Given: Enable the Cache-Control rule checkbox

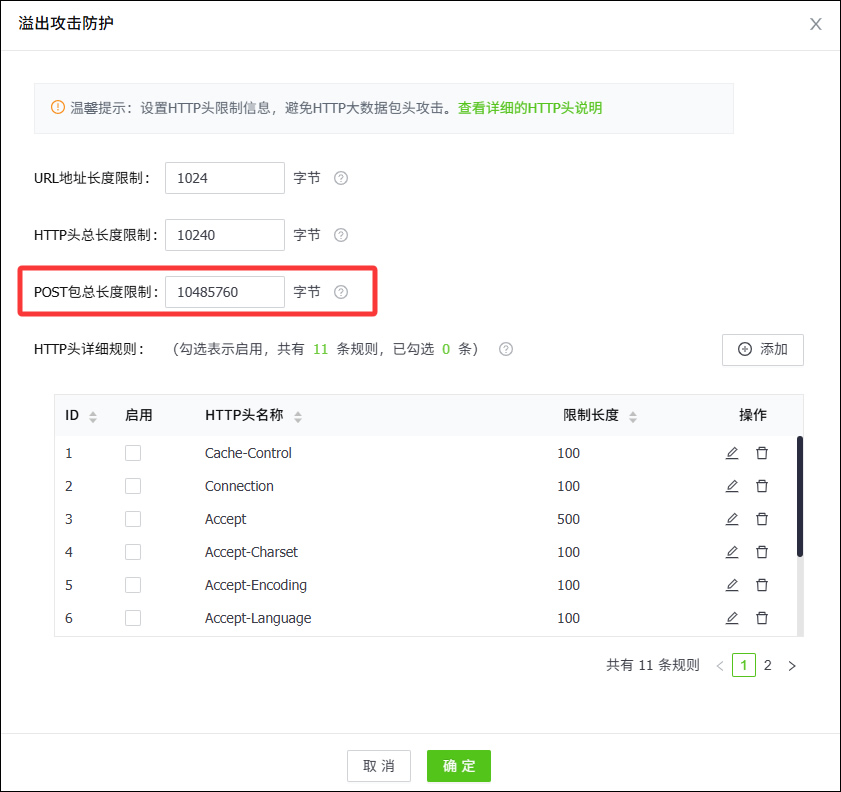Looking at the screenshot, I should click(133, 453).
